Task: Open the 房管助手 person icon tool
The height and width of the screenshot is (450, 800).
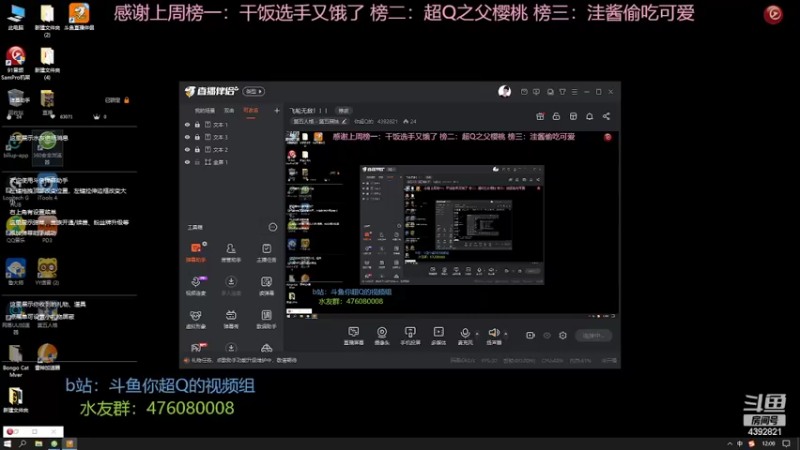Action: [231, 253]
